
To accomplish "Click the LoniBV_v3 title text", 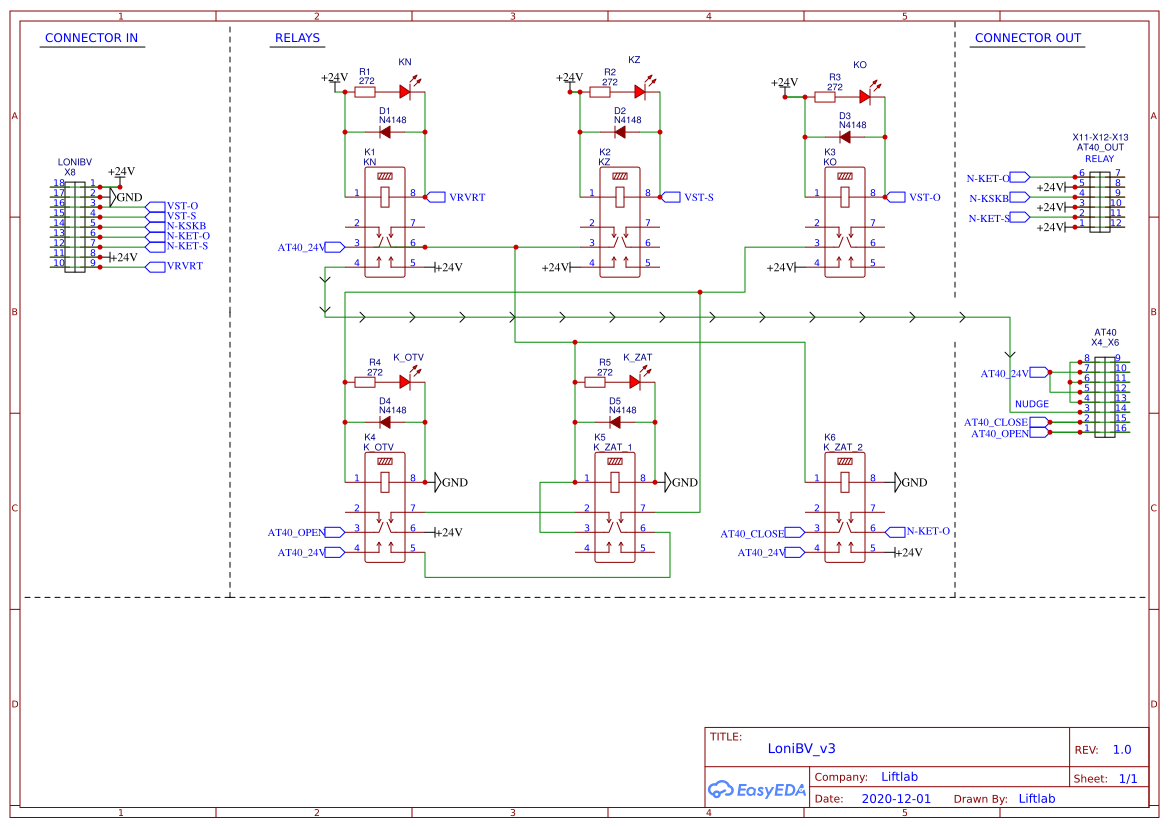I will click(803, 748).
